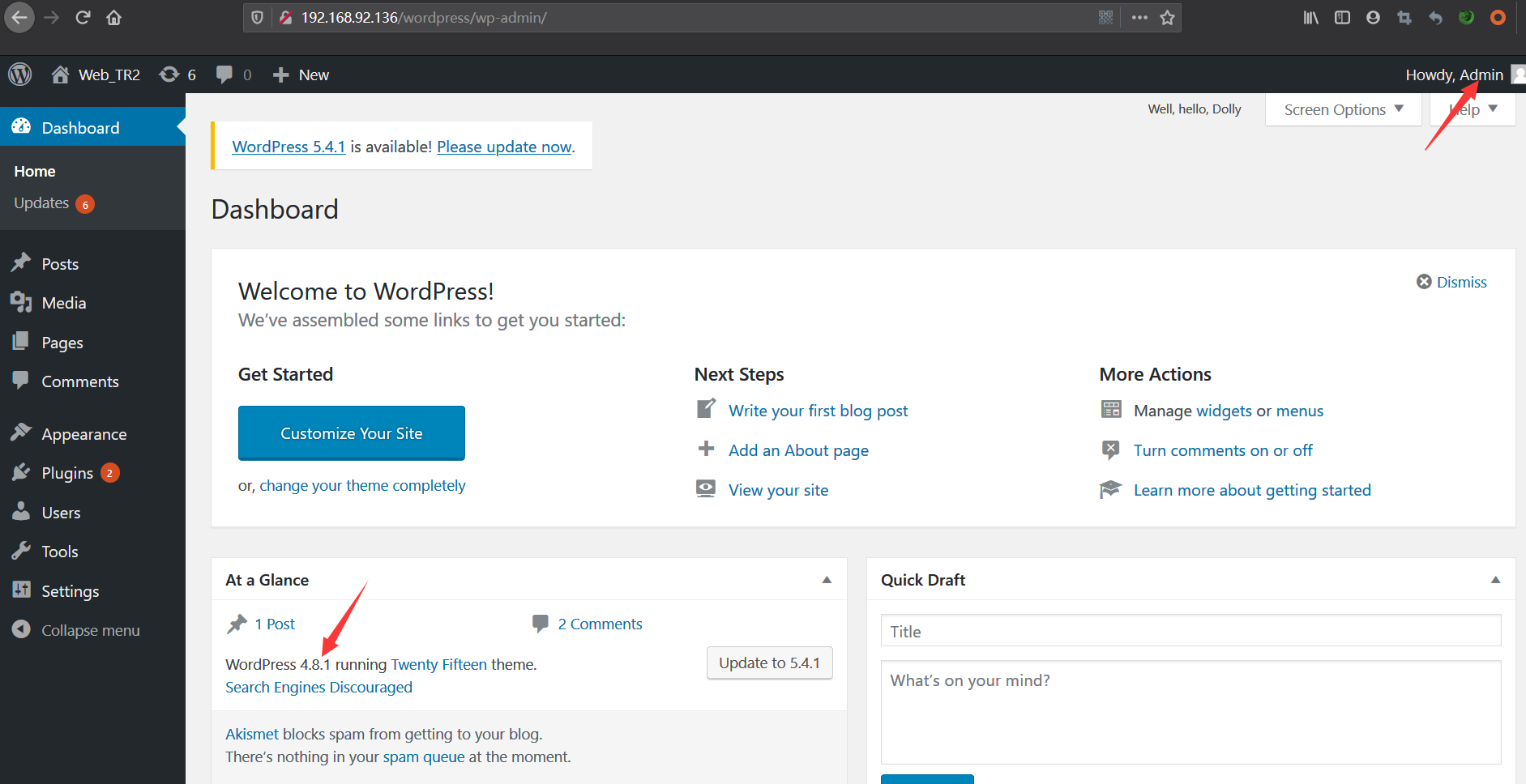Click the Update to 5.4.1 button
The image size is (1526, 784).
point(769,663)
